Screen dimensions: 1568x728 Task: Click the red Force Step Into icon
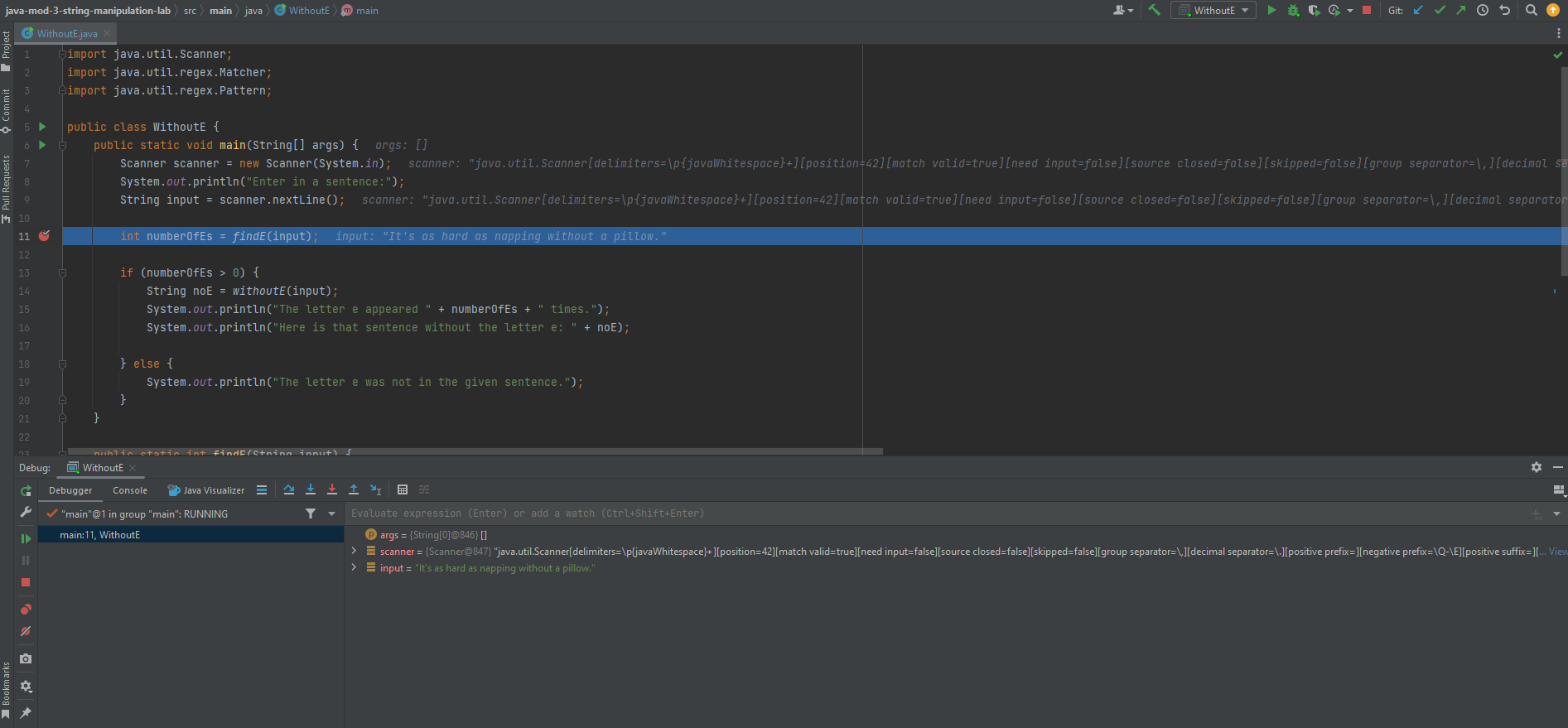tap(332, 489)
